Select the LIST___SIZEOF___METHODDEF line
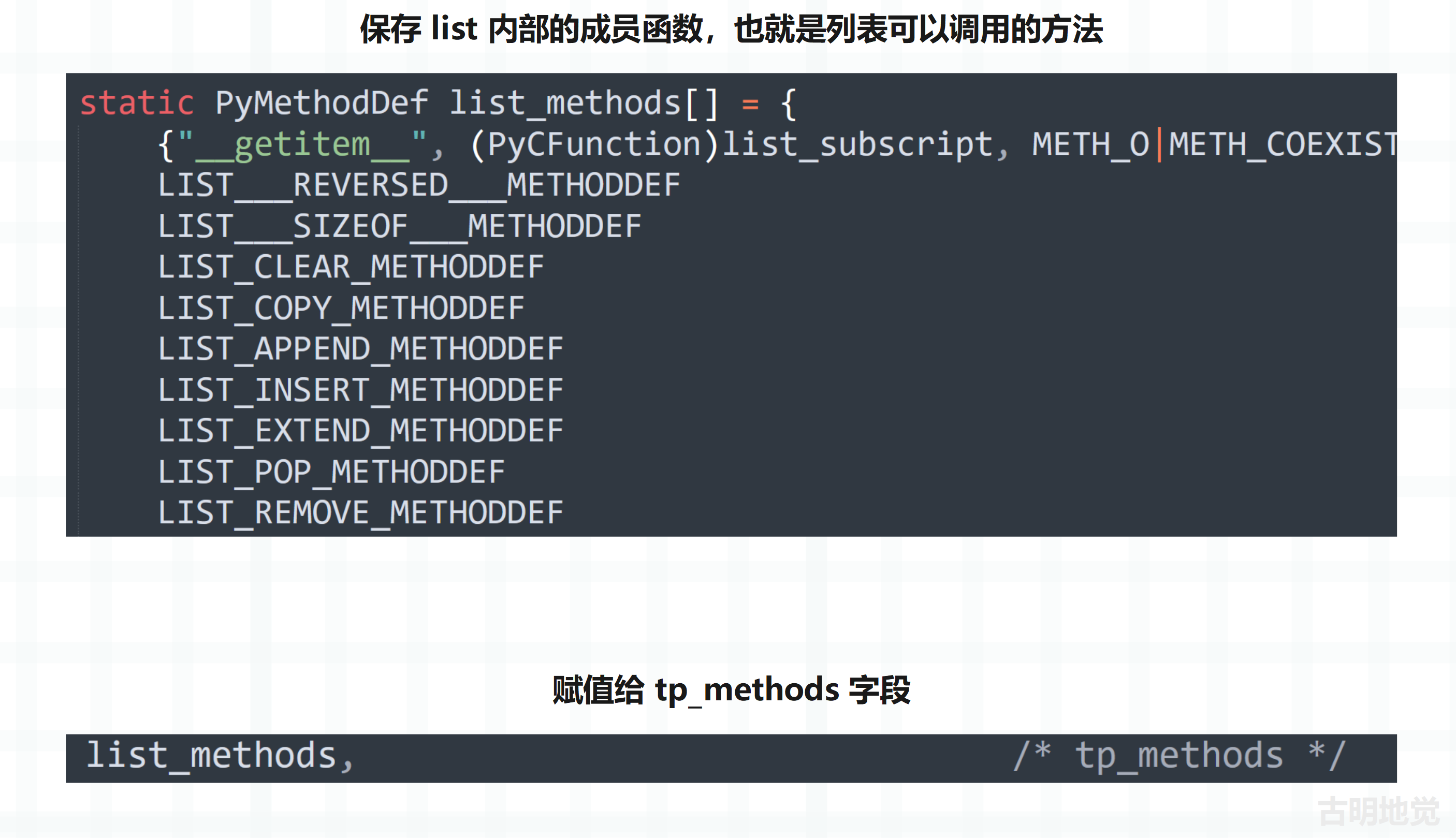 pyautogui.click(x=400, y=226)
